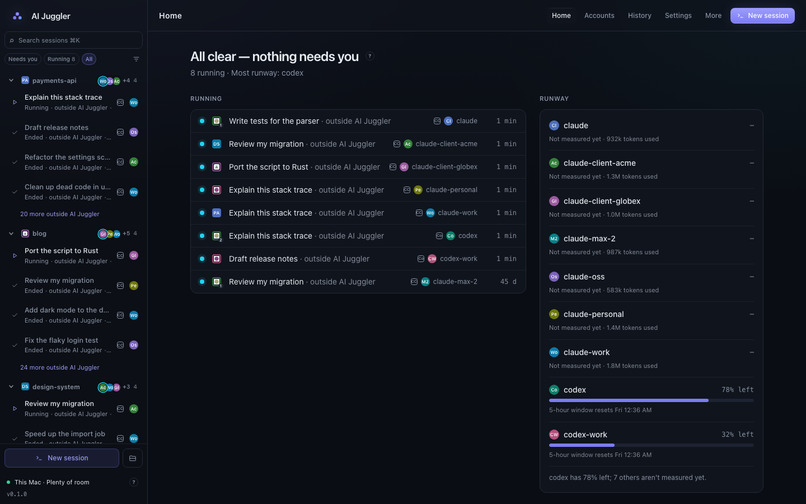
Task: Click the Gl avatar next to claude-client-globex running row
Action: coord(404,167)
